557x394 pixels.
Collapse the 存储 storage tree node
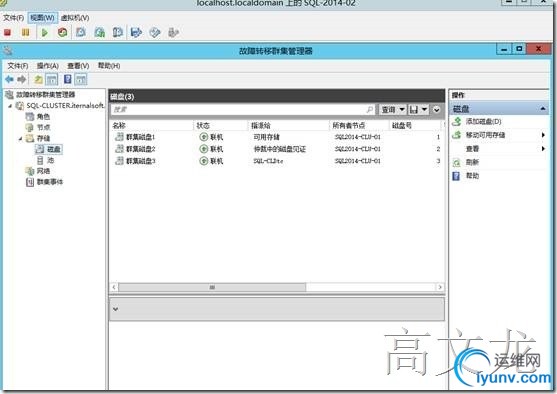20,138
